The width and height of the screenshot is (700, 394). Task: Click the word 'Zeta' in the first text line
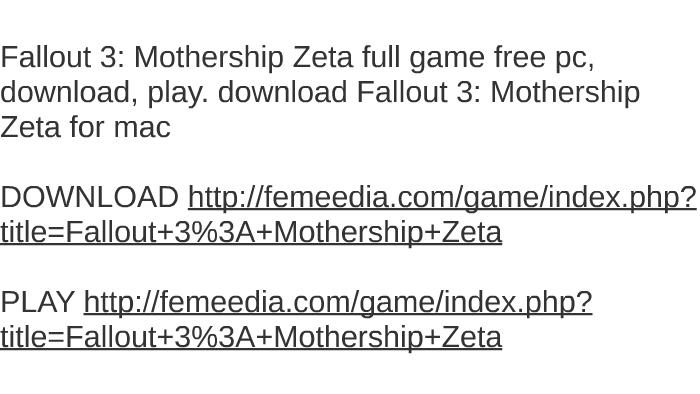tap(322, 58)
